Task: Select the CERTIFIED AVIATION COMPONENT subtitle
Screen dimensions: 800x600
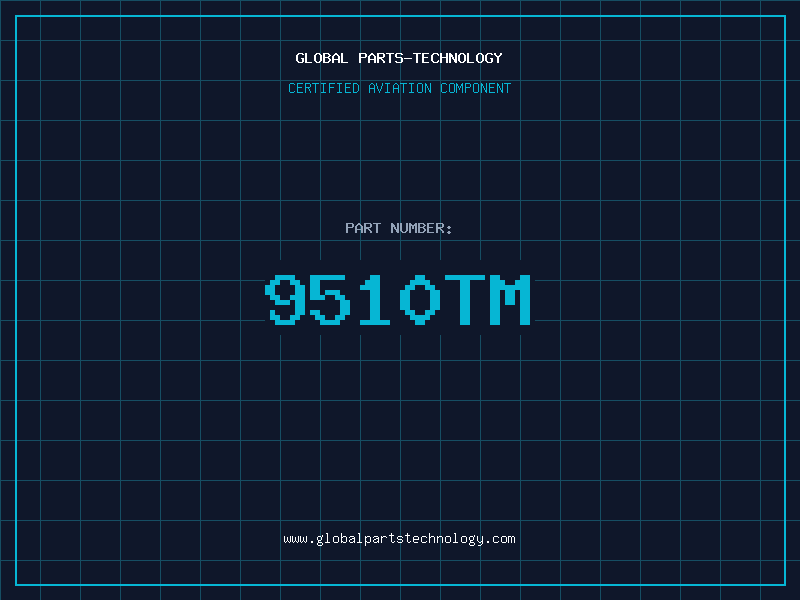Action: (x=399, y=88)
